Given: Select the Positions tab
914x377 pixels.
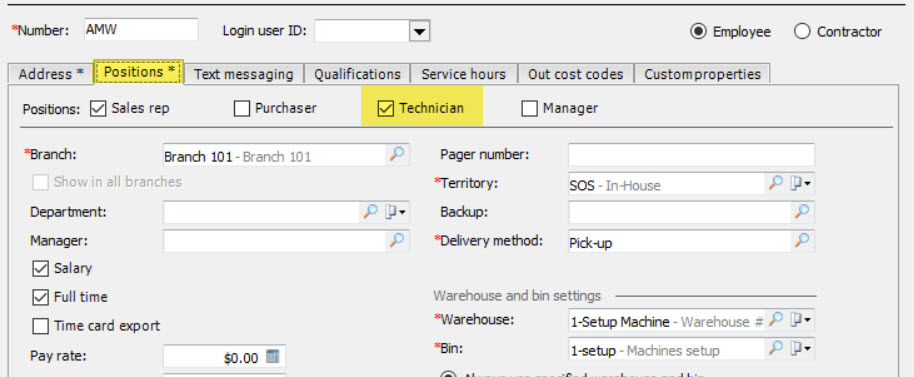Looking at the screenshot, I should coord(139,72).
